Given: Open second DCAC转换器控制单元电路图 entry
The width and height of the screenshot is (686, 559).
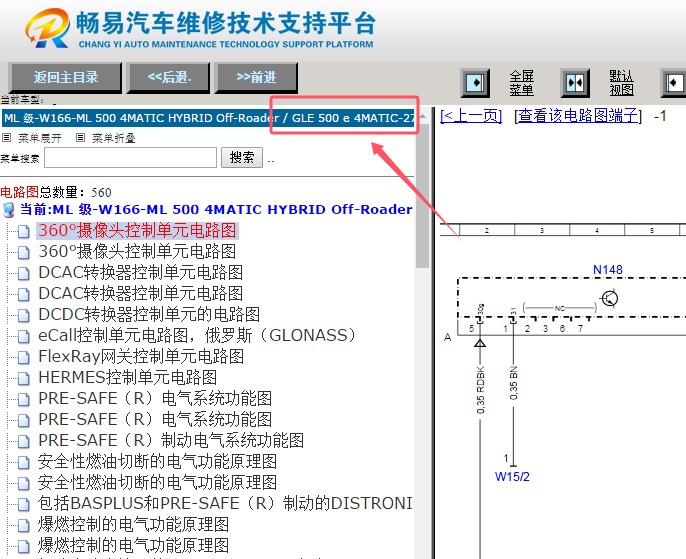Looking at the screenshot, I should 140,293.
